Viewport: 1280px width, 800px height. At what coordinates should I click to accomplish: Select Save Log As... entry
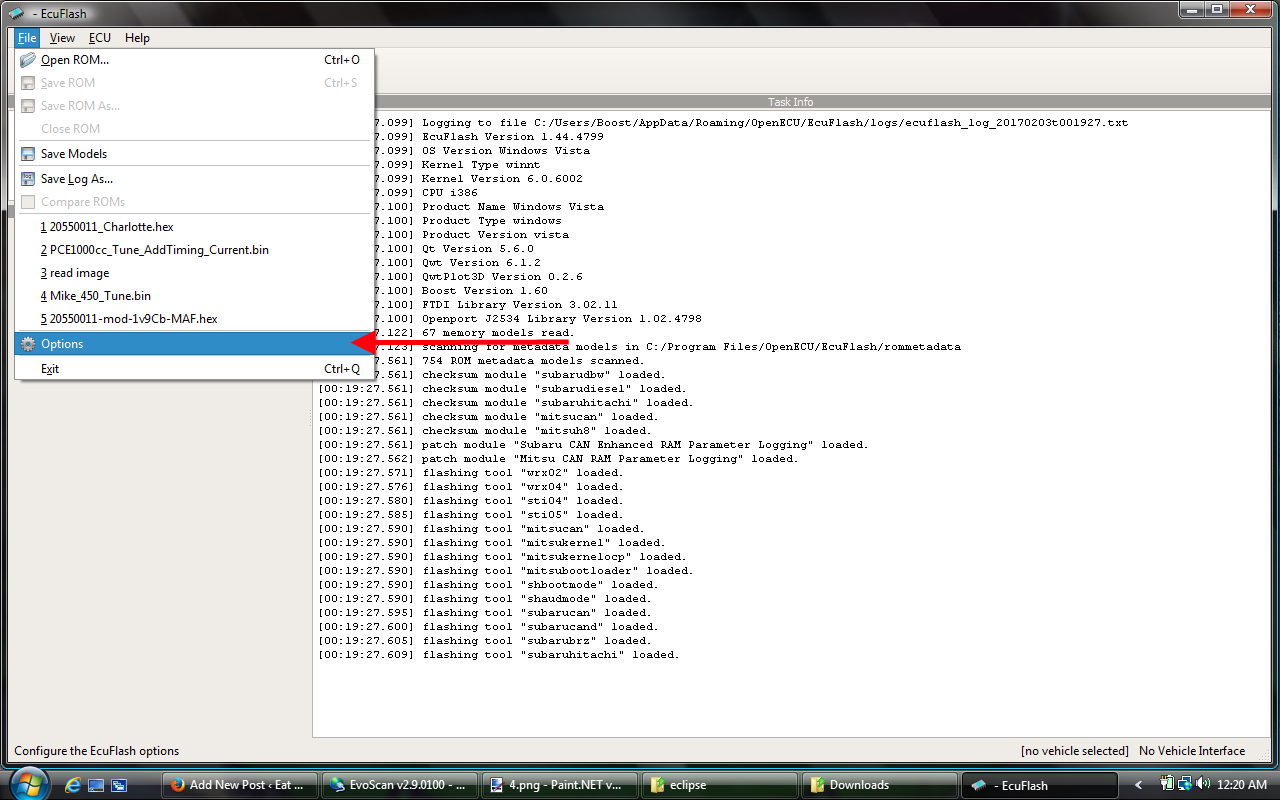(x=195, y=179)
